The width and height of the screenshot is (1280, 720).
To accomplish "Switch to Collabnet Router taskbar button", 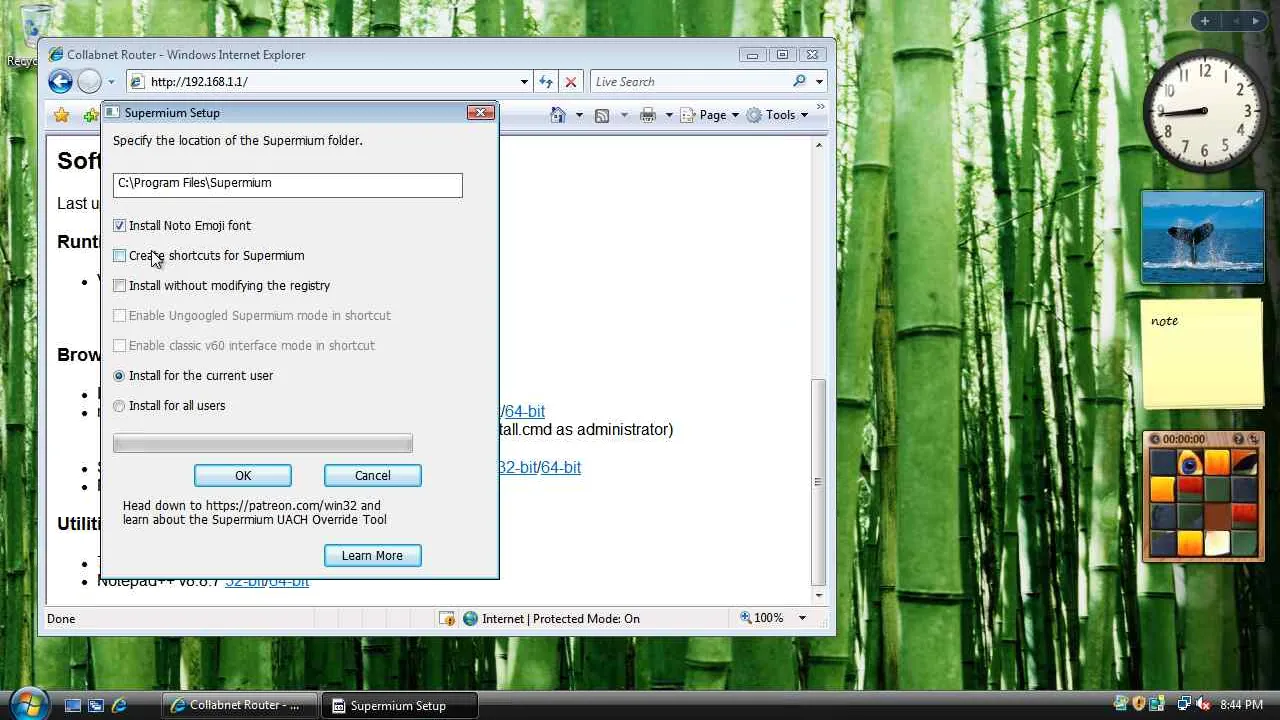I will pyautogui.click(x=240, y=705).
